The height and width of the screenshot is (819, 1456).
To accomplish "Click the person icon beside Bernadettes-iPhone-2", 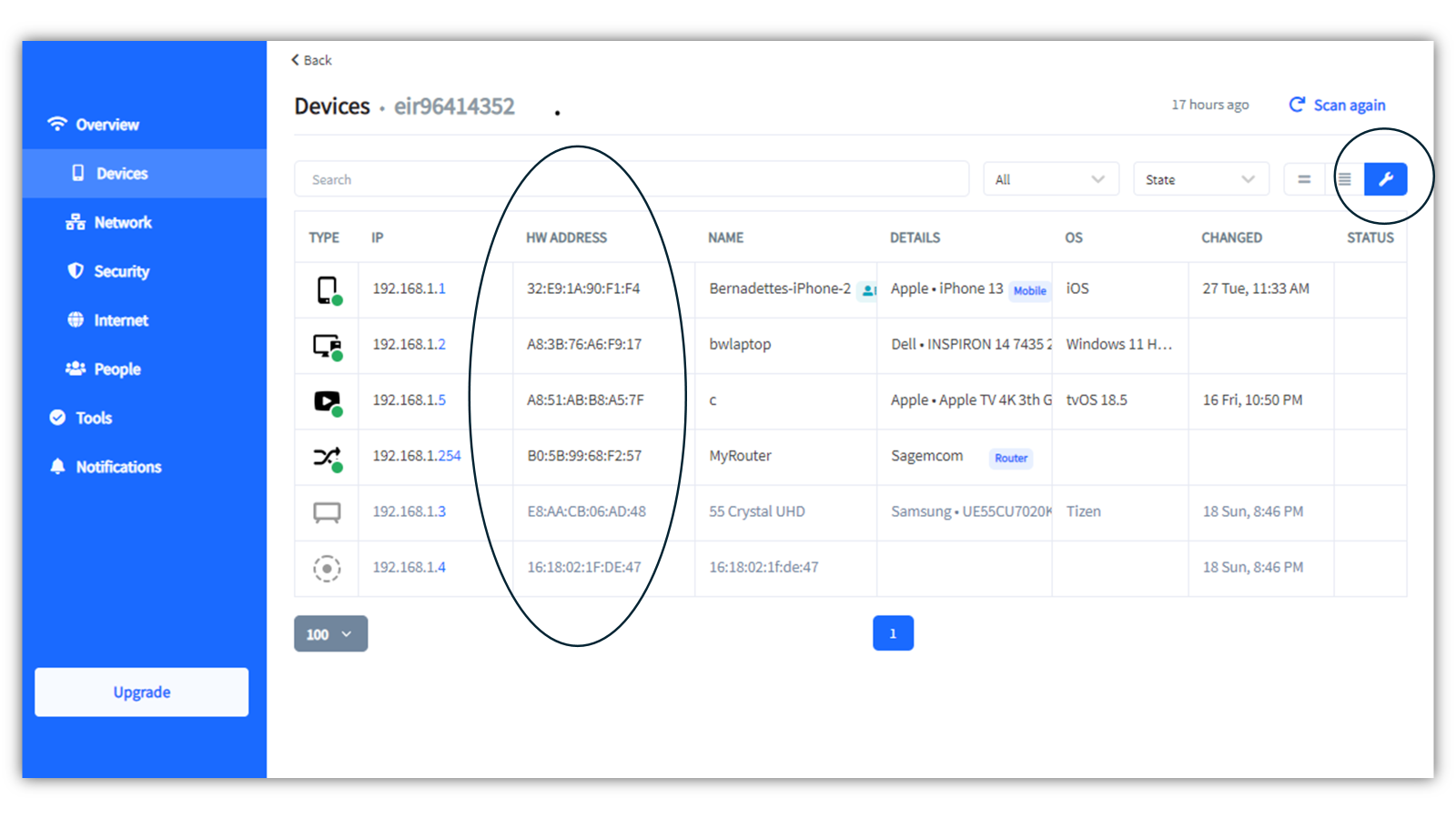I will coord(868,290).
